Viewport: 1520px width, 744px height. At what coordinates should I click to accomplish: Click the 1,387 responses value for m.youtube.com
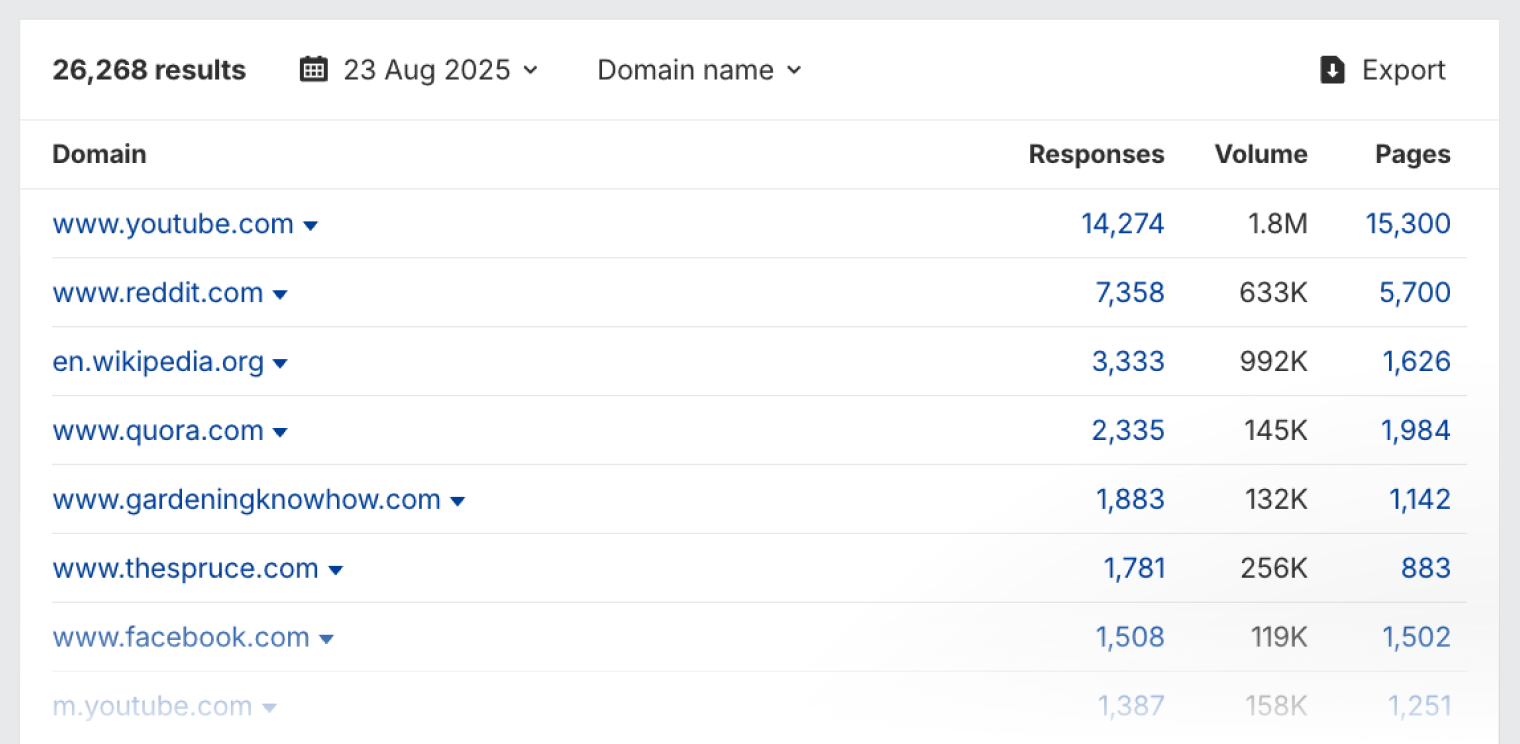click(1131, 707)
